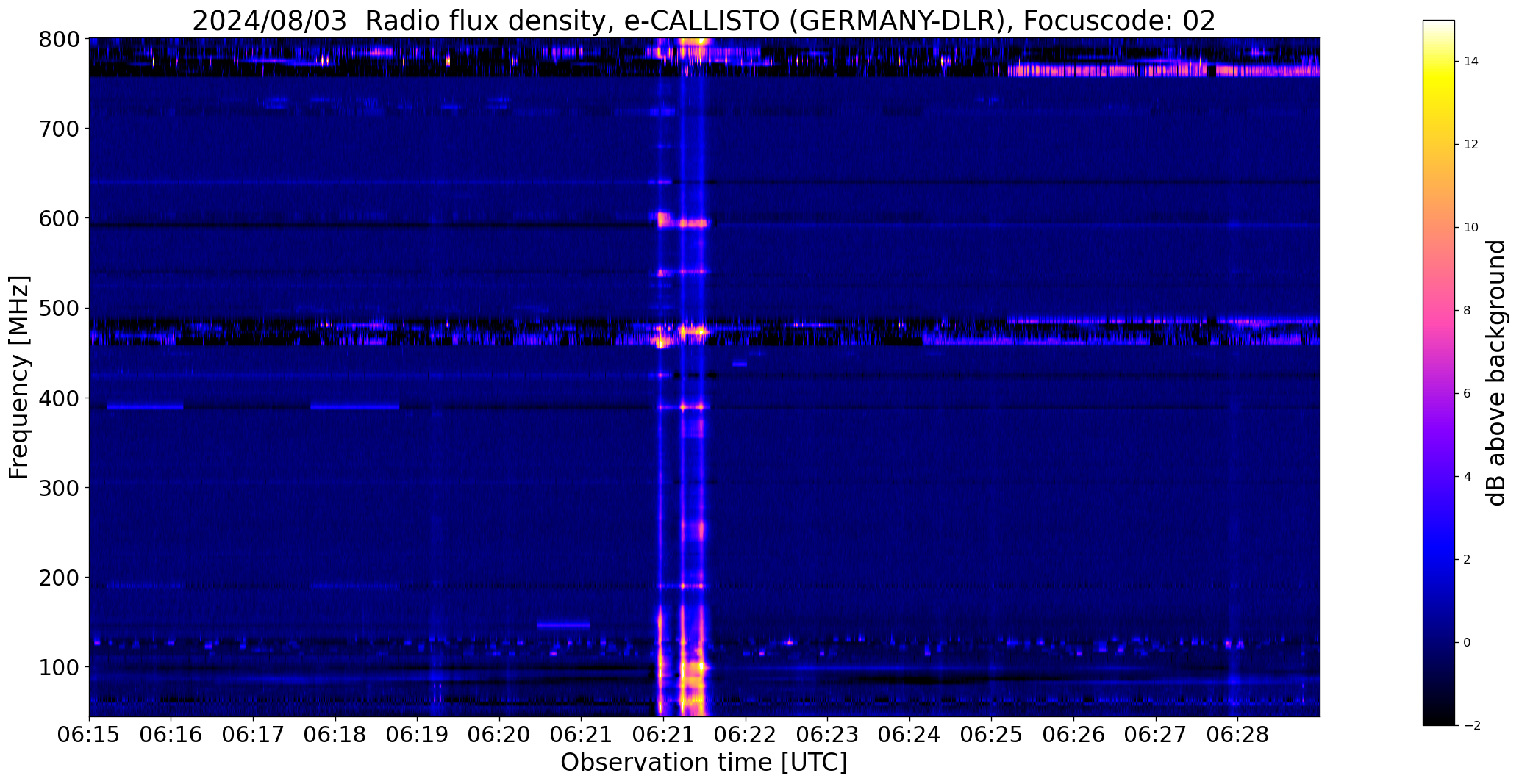This screenshot has width=1519, height=784.
Task: Click the 700 frequency tick label
Action: click(x=58, y=129)
